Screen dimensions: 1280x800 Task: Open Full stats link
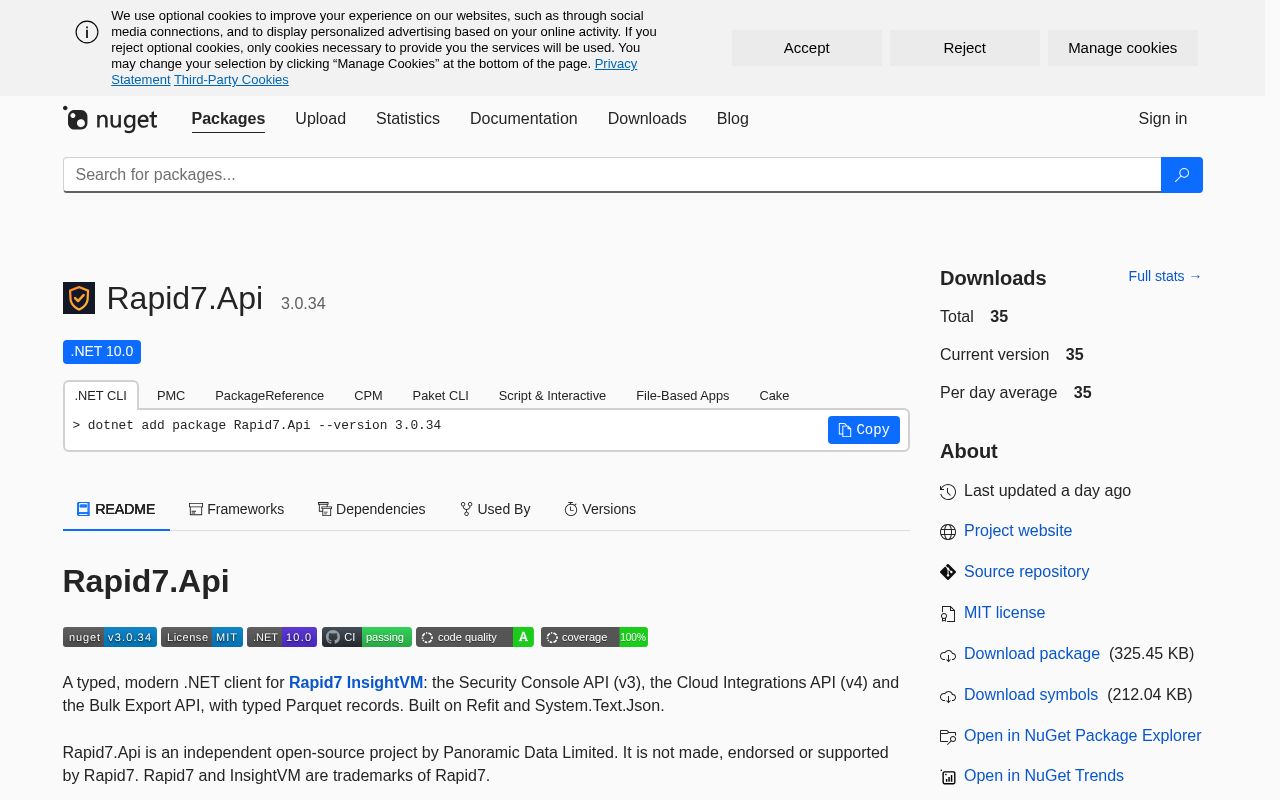pyautogui.click(x=1165, y=276)
